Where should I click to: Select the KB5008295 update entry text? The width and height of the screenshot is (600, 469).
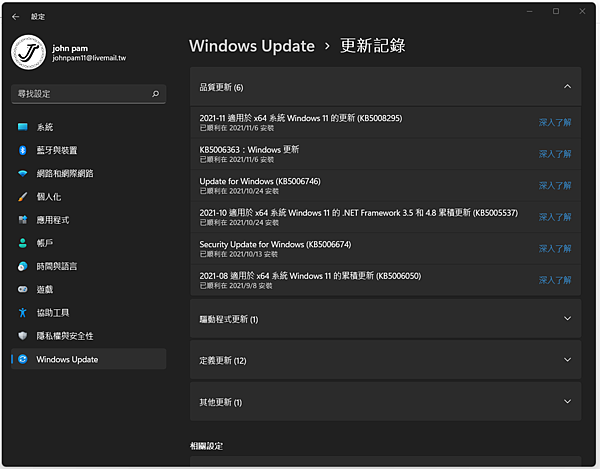coord(301,118)
